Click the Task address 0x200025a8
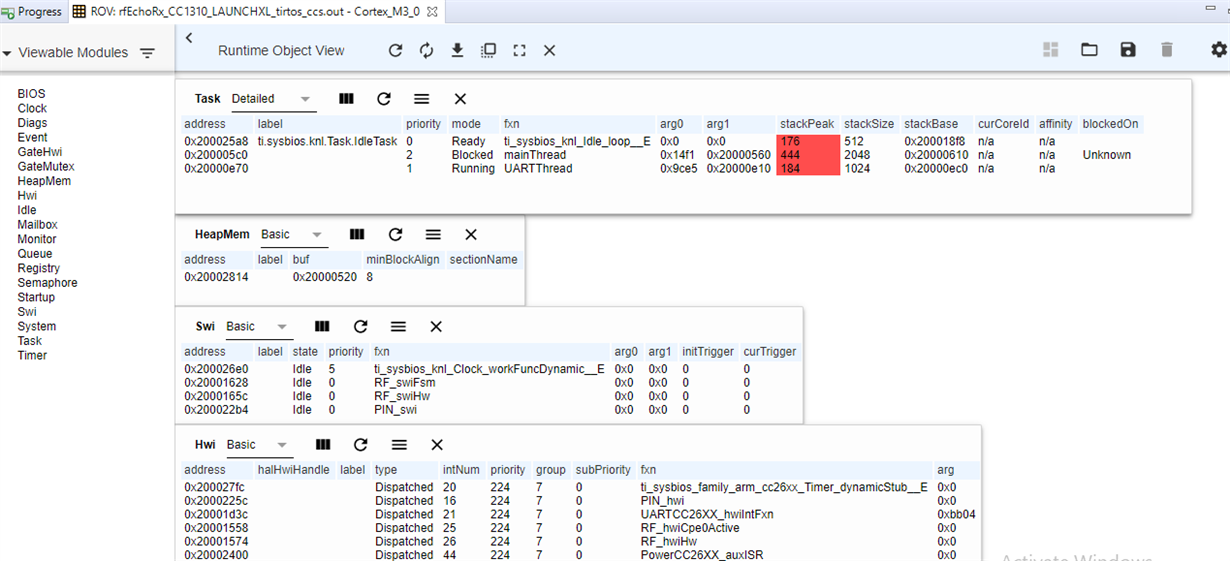This screenshot has height=561, width=1230. click(216, 141)
